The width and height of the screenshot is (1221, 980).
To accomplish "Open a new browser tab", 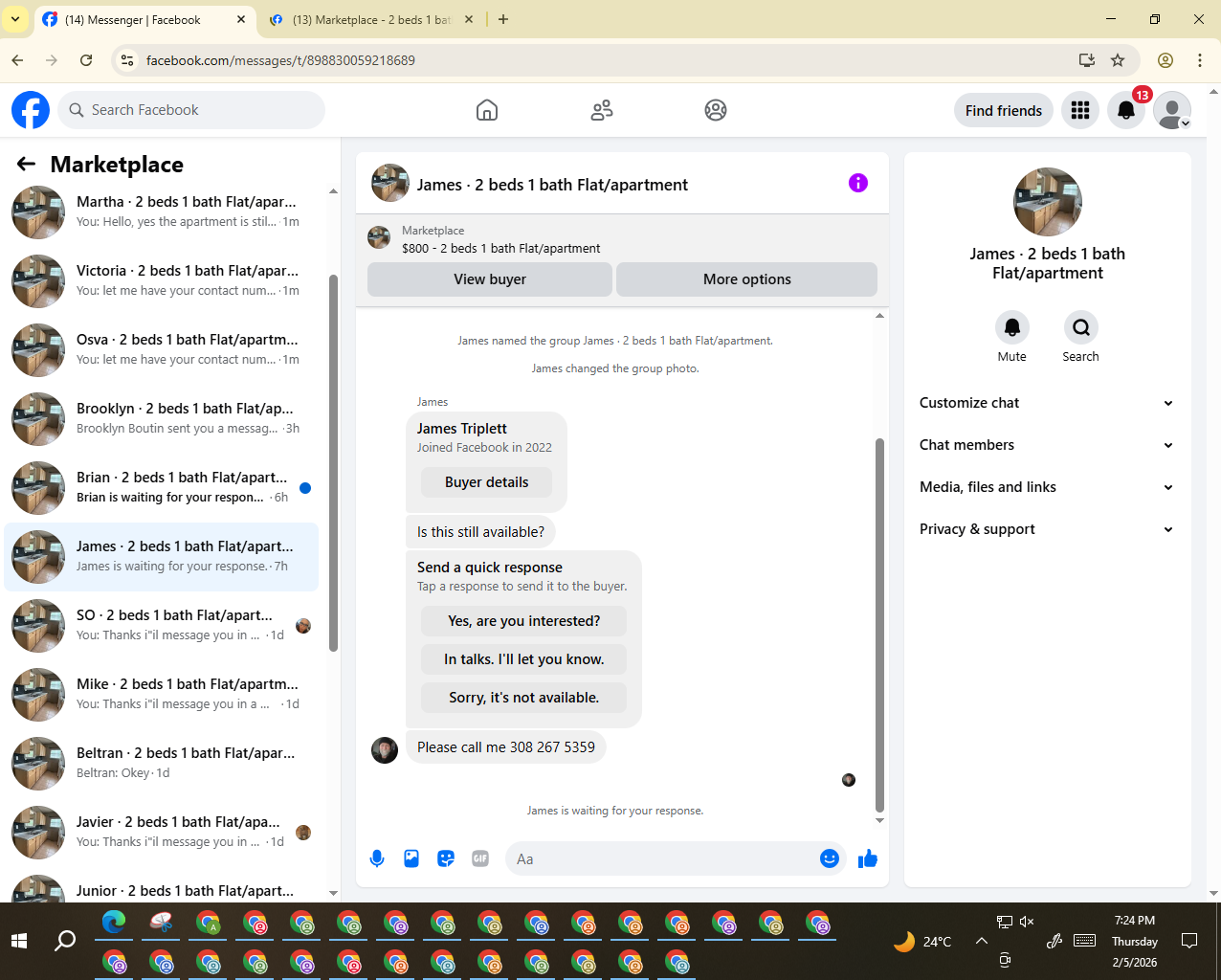I will pyautogui.click(x=503, y=19).
